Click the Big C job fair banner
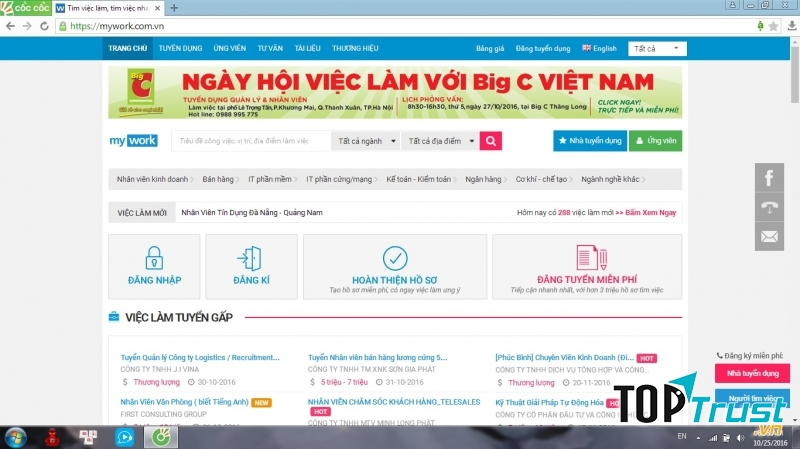Screen dimensions: 800x449 click(x=395, y=92)
